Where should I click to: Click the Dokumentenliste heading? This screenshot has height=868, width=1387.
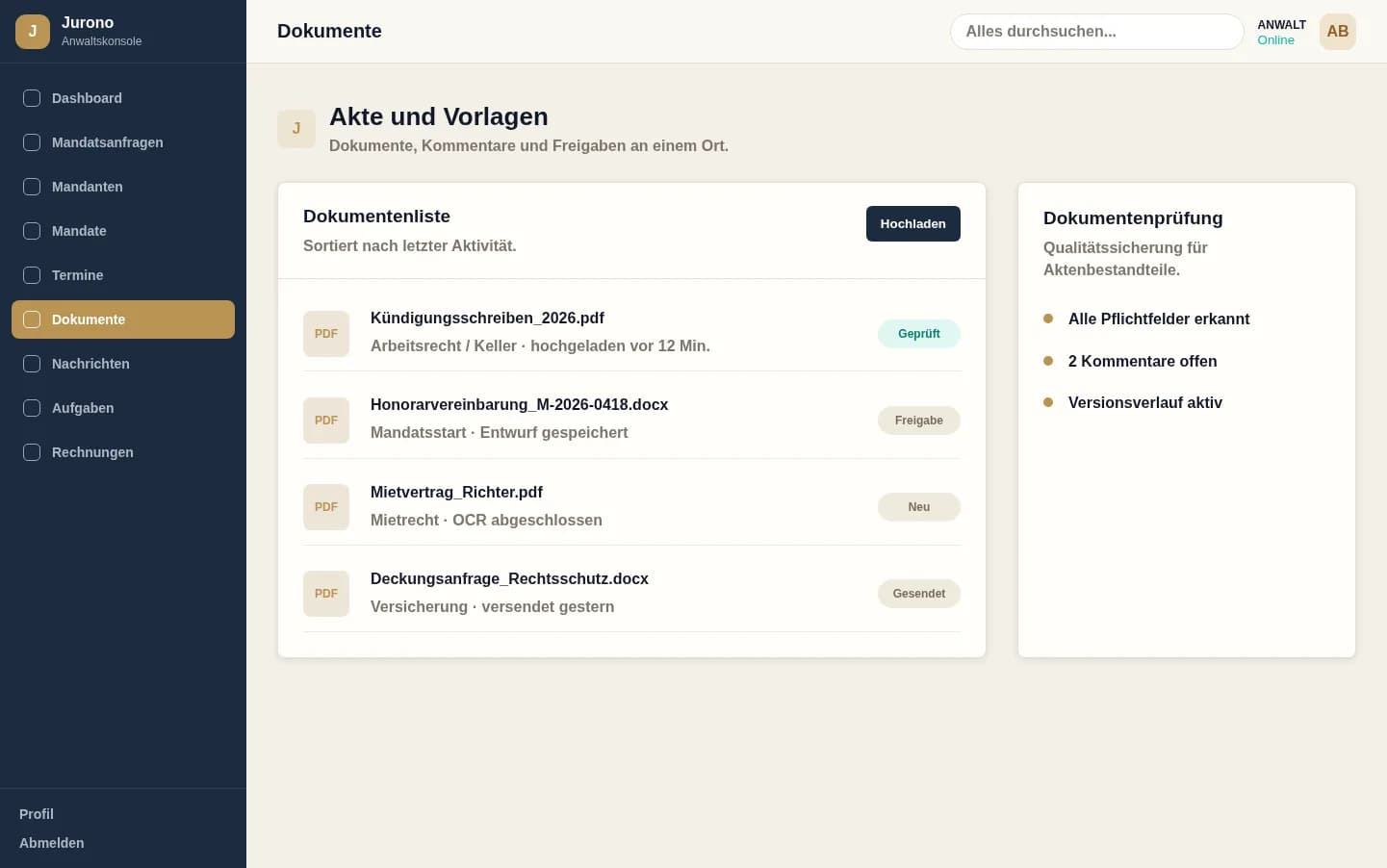(x=376, y=217)
